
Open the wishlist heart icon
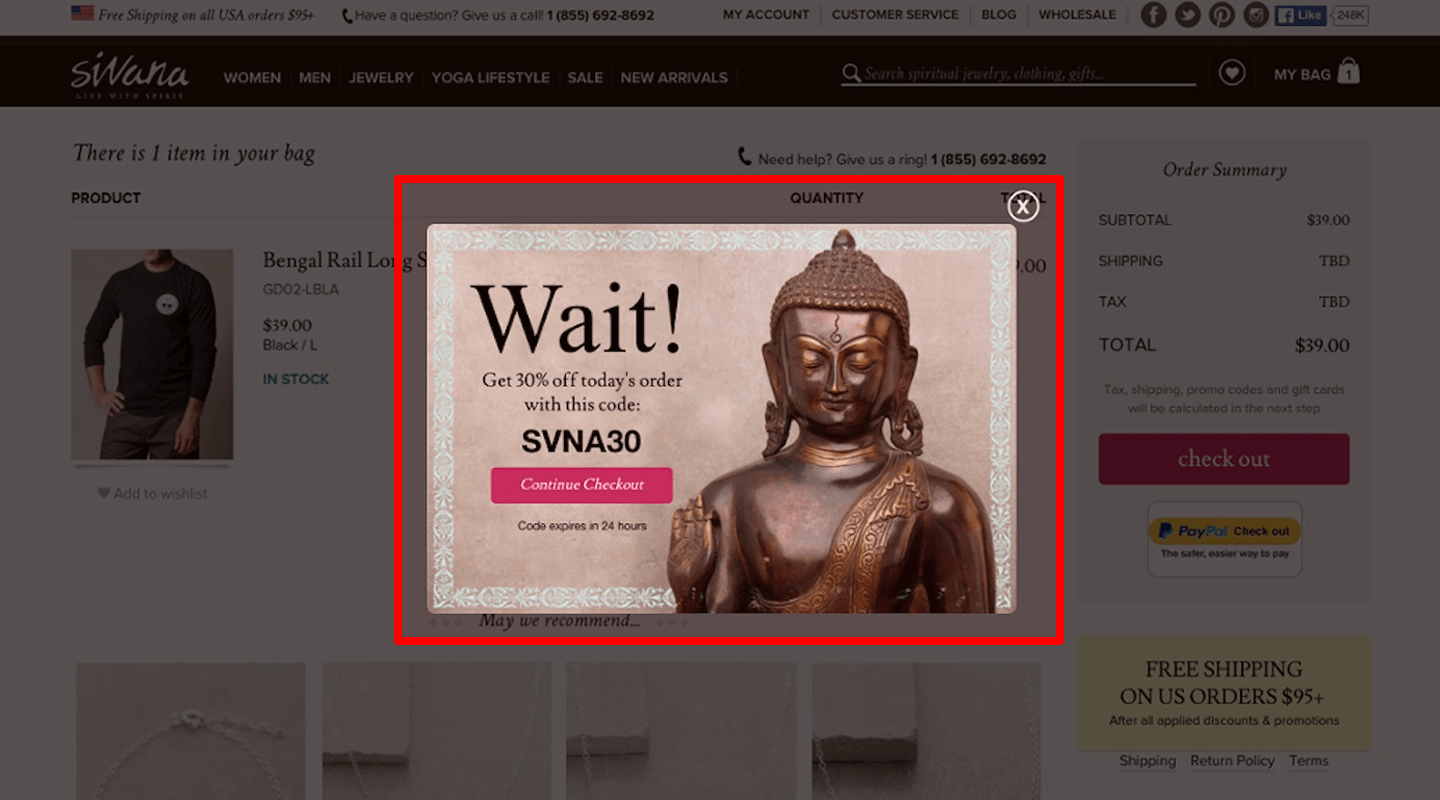coord(1232,72)
